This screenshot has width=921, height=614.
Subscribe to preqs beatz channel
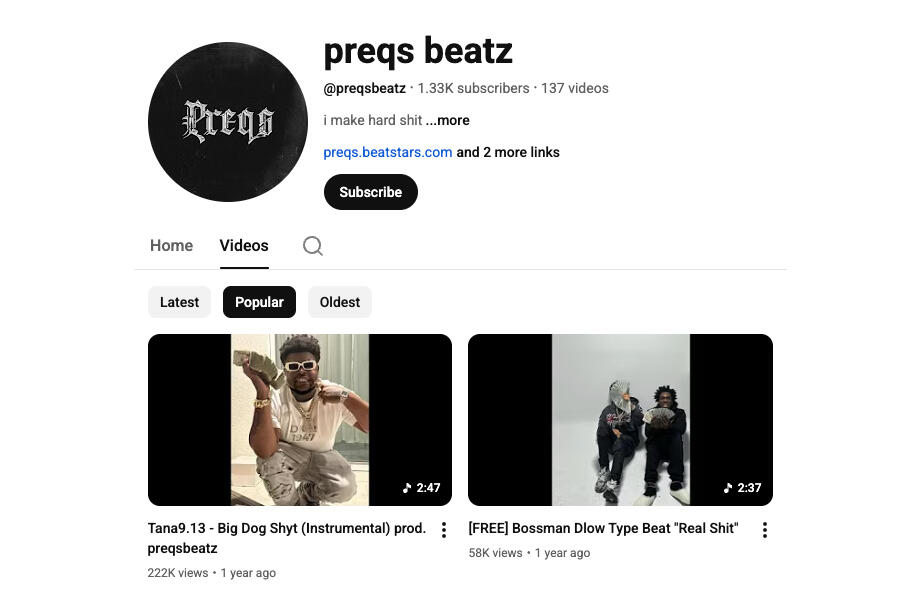pyautogui.click(x=371, y=192)
